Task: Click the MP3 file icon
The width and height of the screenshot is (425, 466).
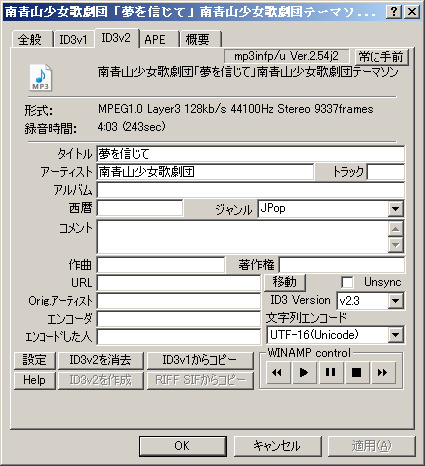Action: (x=41, y=77)
